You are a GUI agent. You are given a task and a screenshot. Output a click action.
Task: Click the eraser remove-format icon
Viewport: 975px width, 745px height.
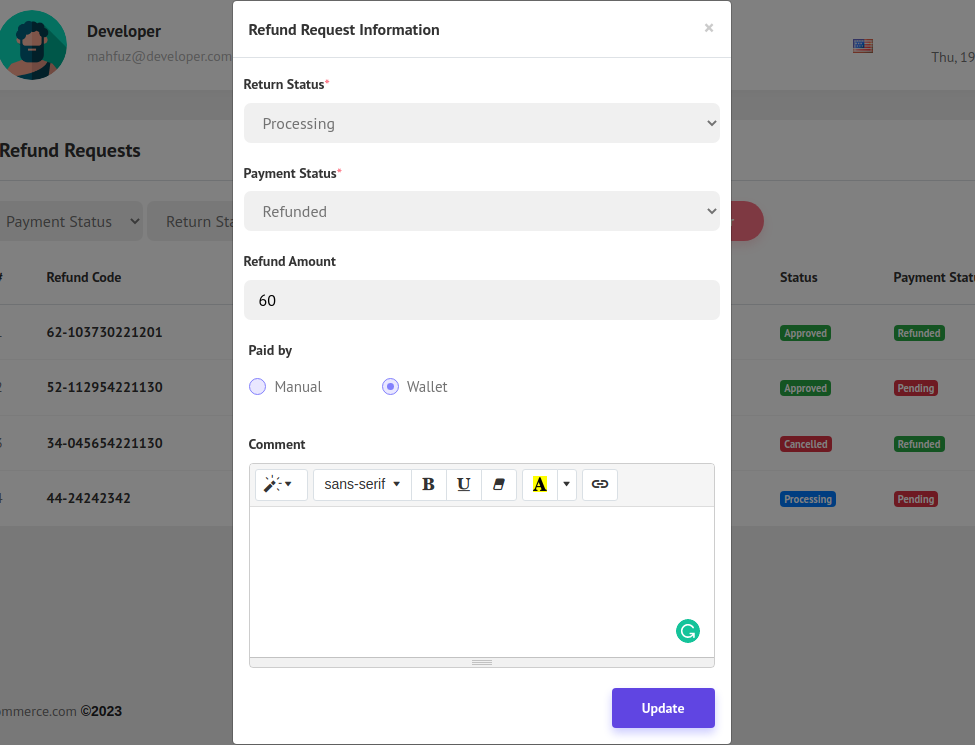point(499,485)
